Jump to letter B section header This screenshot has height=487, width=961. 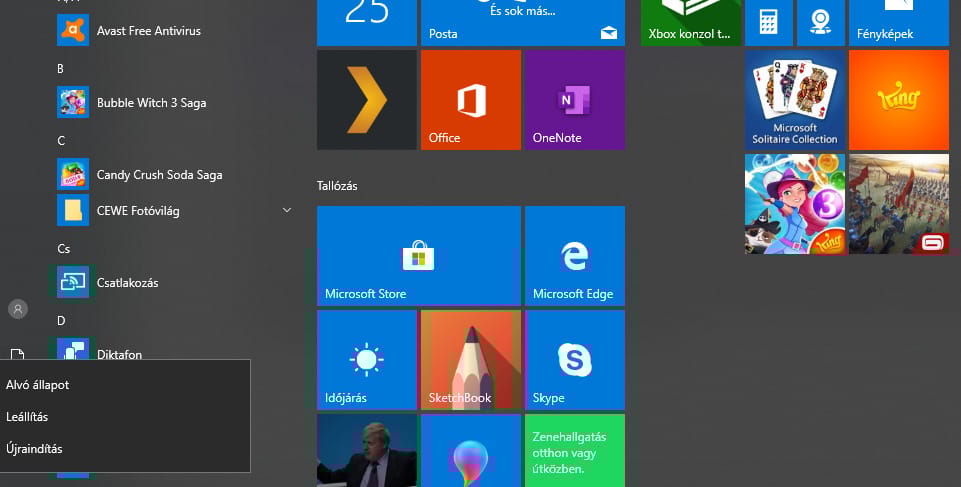[60, 69]
